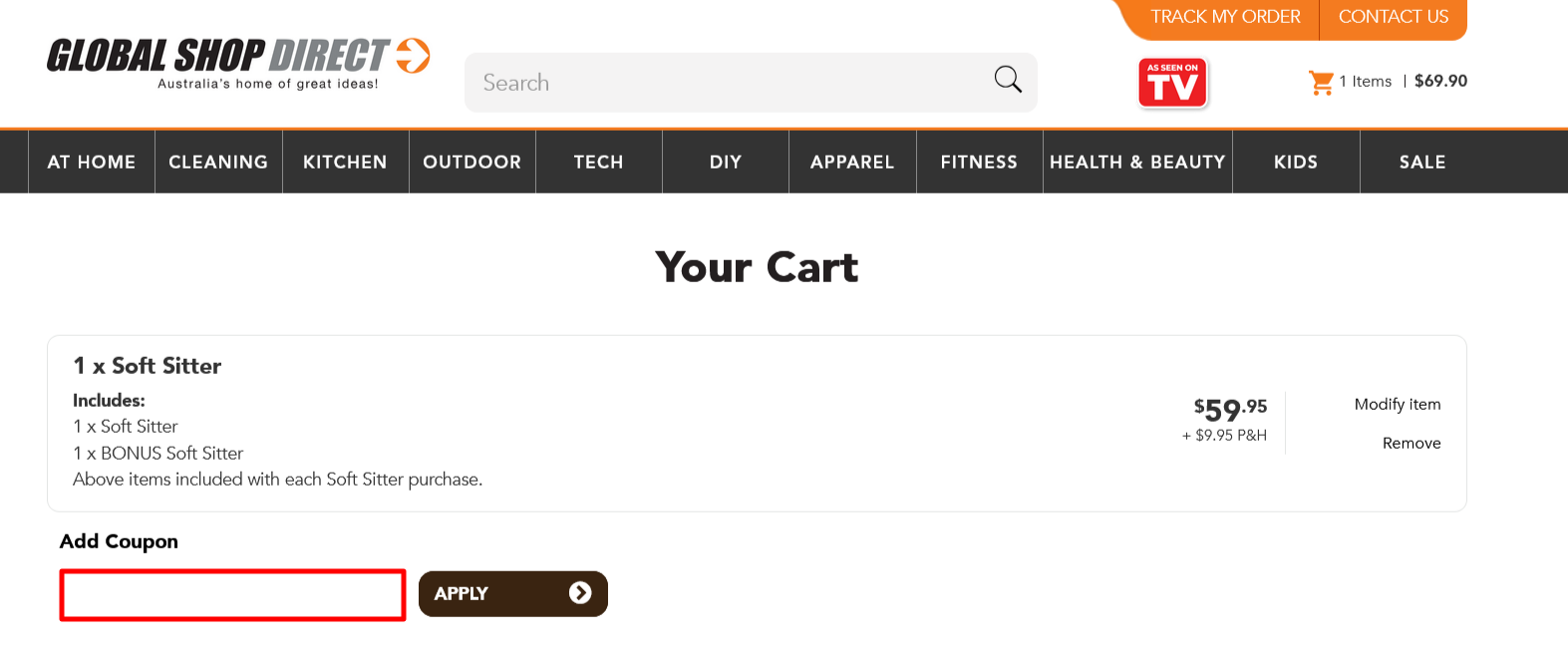Open the TECH category
The height and width of the screenshot is (651, 1568).
point(599,162)
